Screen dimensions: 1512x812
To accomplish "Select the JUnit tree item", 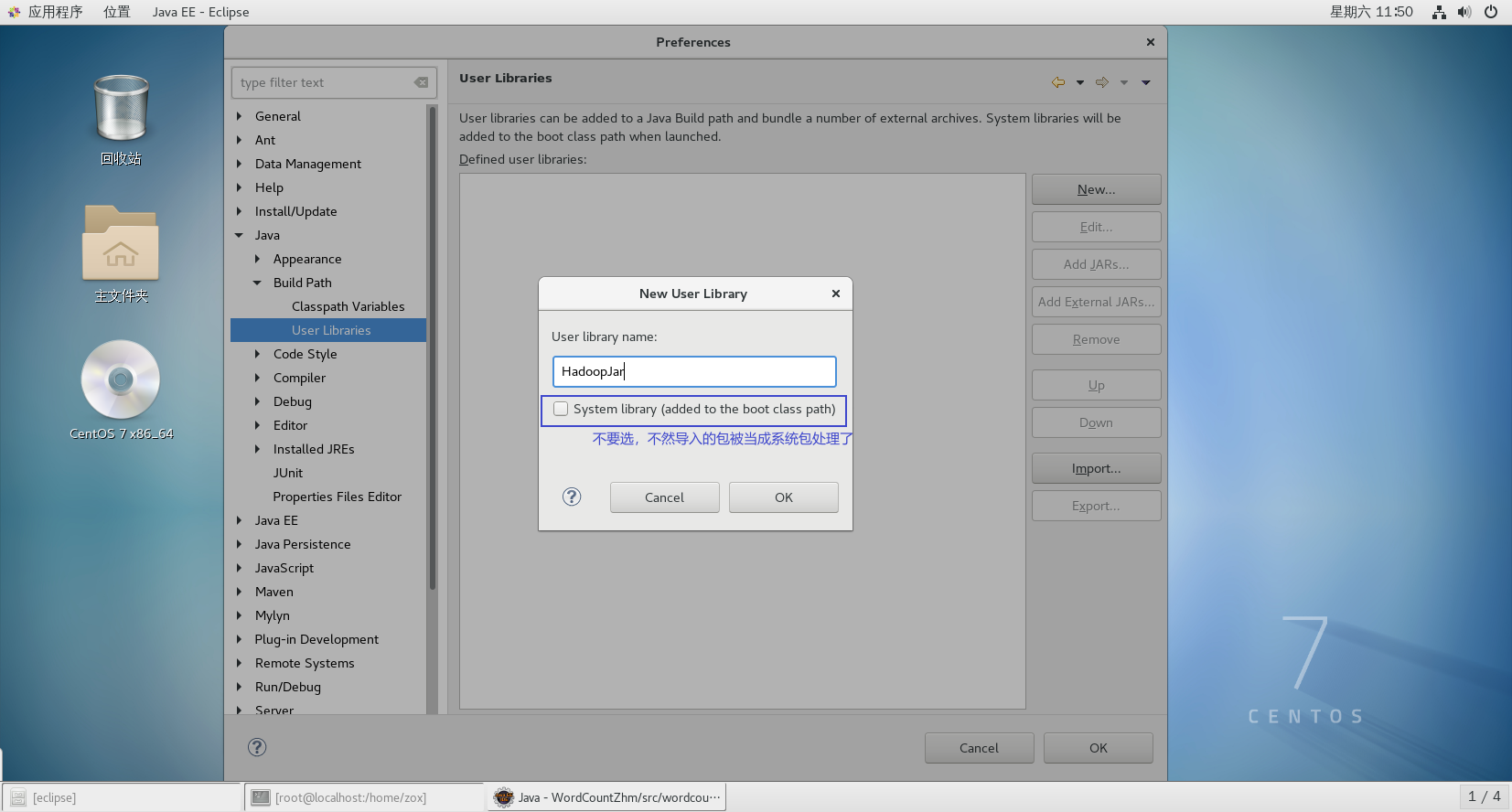I will pos(288,473).
